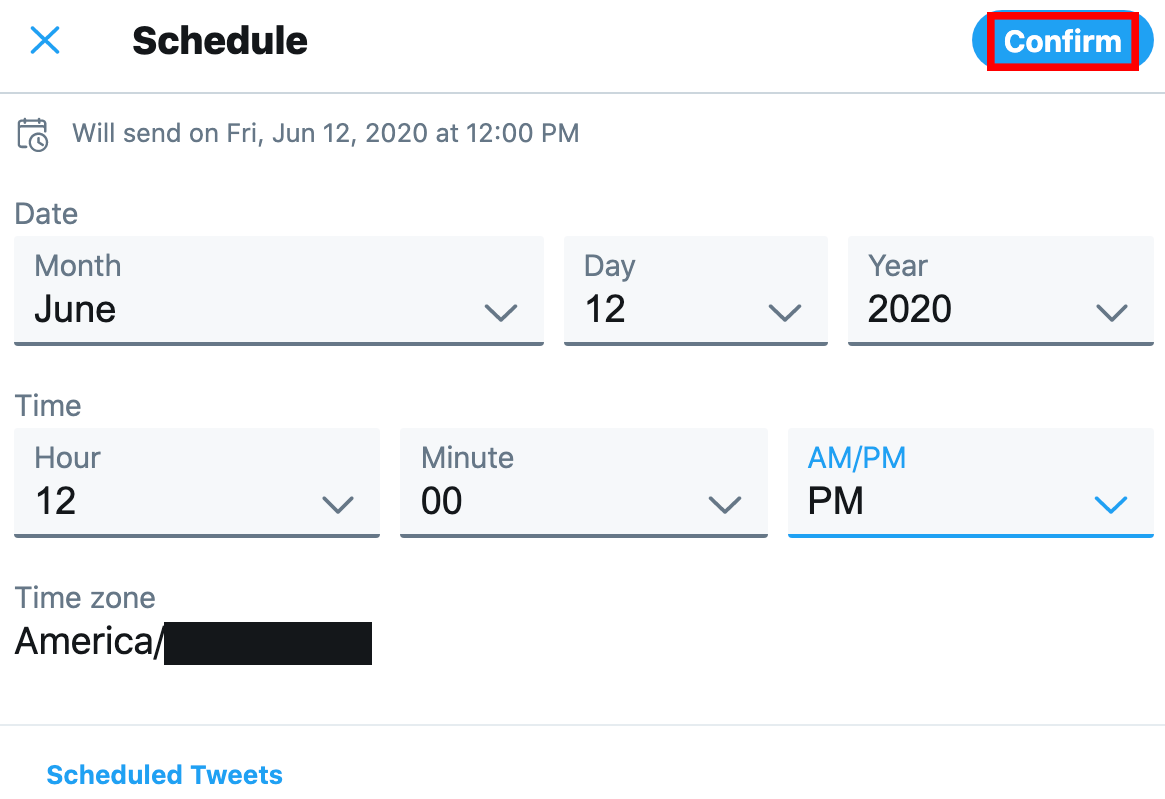This screenshot has width=1165, height=799.
Task: Open the Hour dropdown showing 12
Action: [x=196, y=483]
